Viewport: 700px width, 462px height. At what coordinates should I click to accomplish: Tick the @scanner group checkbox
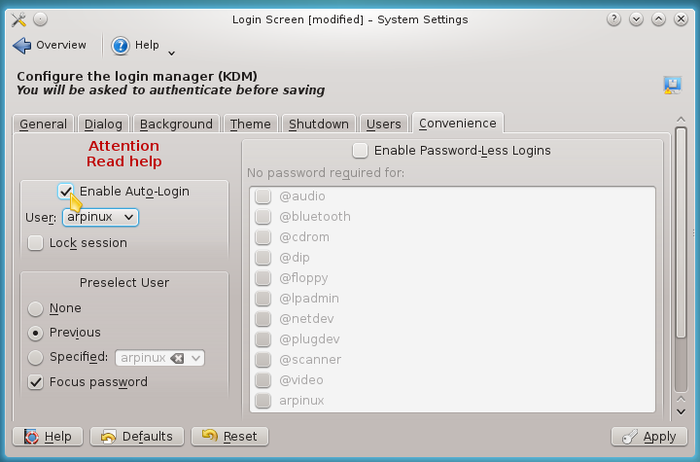pyautogui.click(x=263, y=360)
